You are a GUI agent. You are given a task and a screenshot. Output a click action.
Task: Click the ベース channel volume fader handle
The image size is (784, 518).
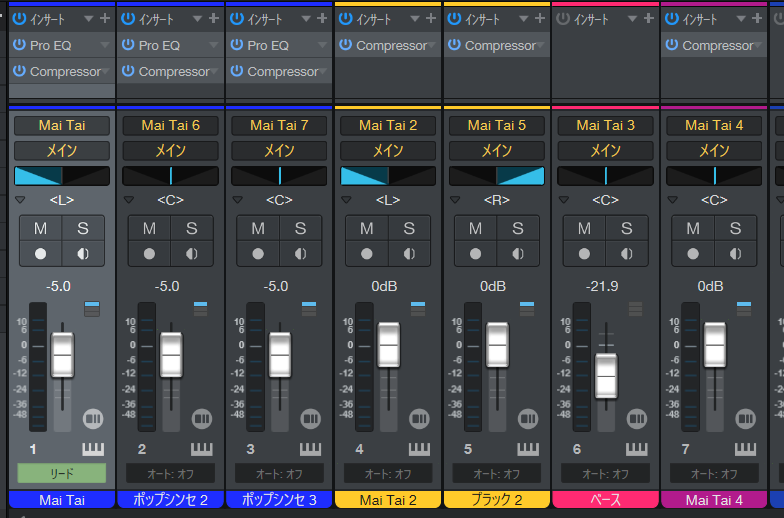click(606, 376)
